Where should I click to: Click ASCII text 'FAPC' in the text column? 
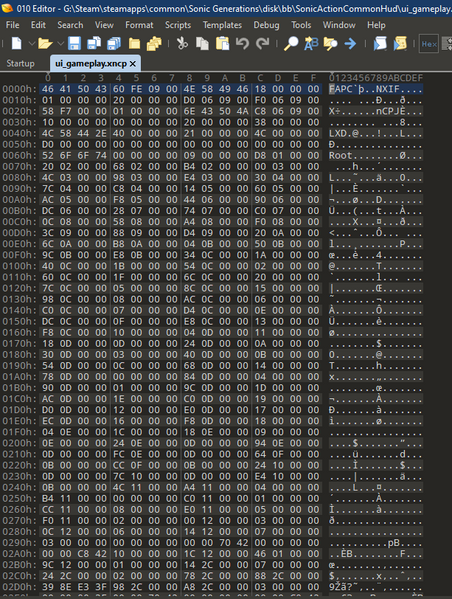click(340, 89)
